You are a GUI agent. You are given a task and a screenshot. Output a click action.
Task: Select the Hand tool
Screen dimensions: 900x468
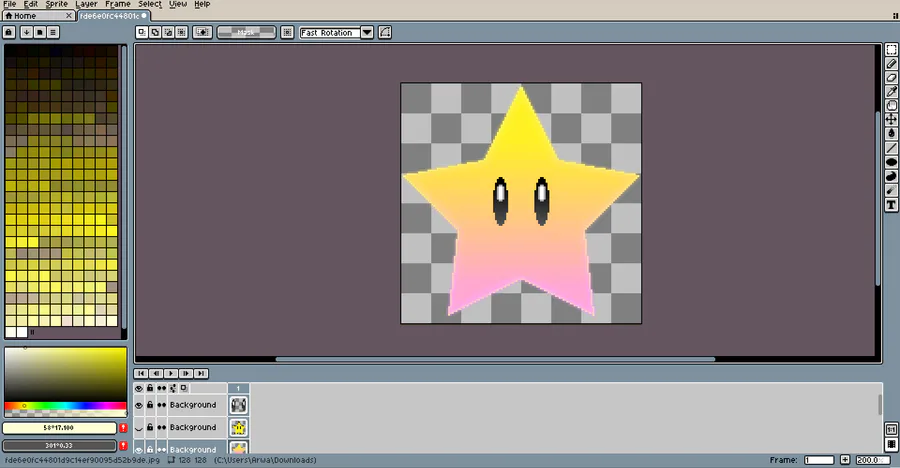[x=891, y=105]
